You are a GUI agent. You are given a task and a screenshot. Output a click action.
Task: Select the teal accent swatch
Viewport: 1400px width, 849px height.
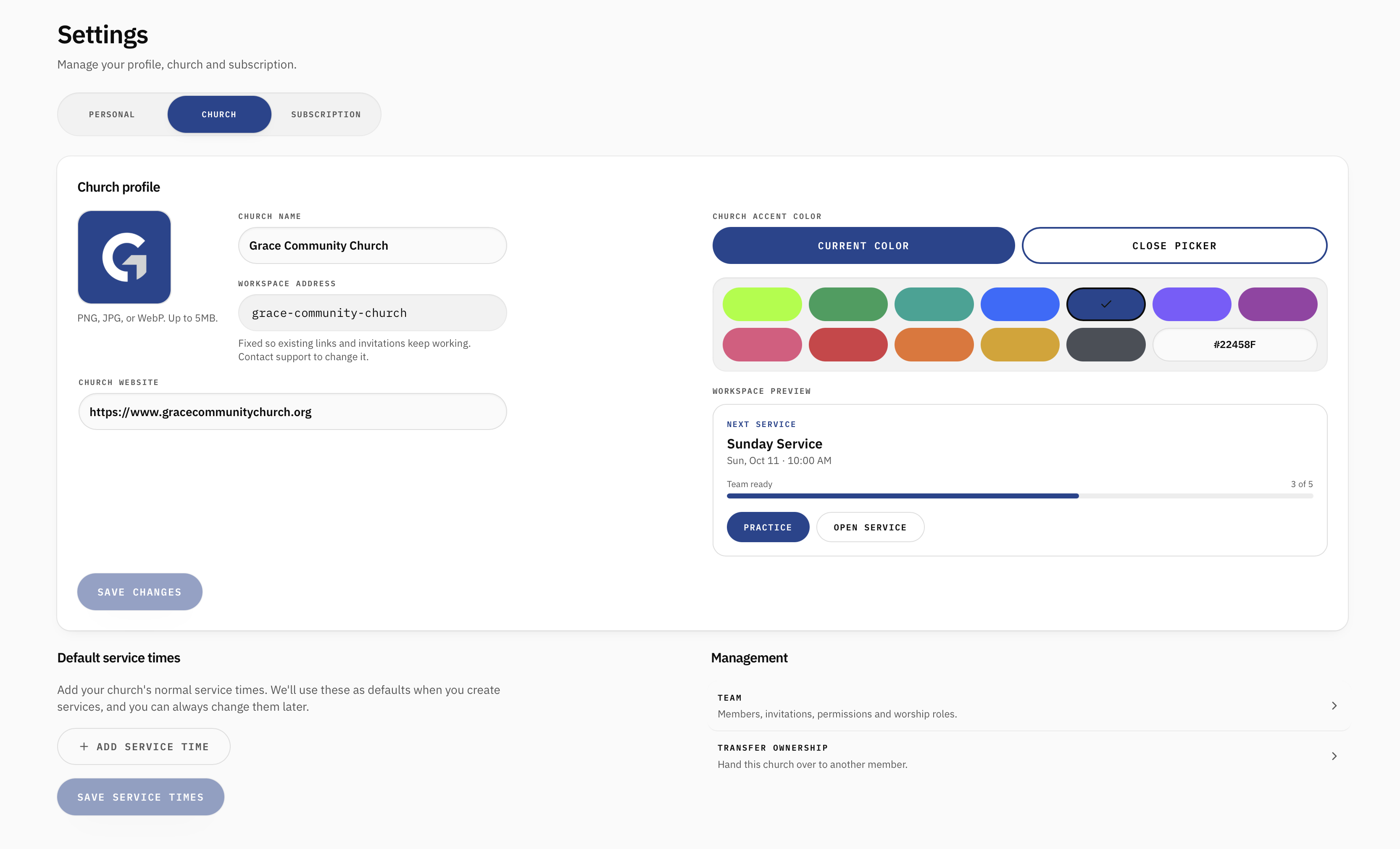pyautogui.click(x=934, y=304)
